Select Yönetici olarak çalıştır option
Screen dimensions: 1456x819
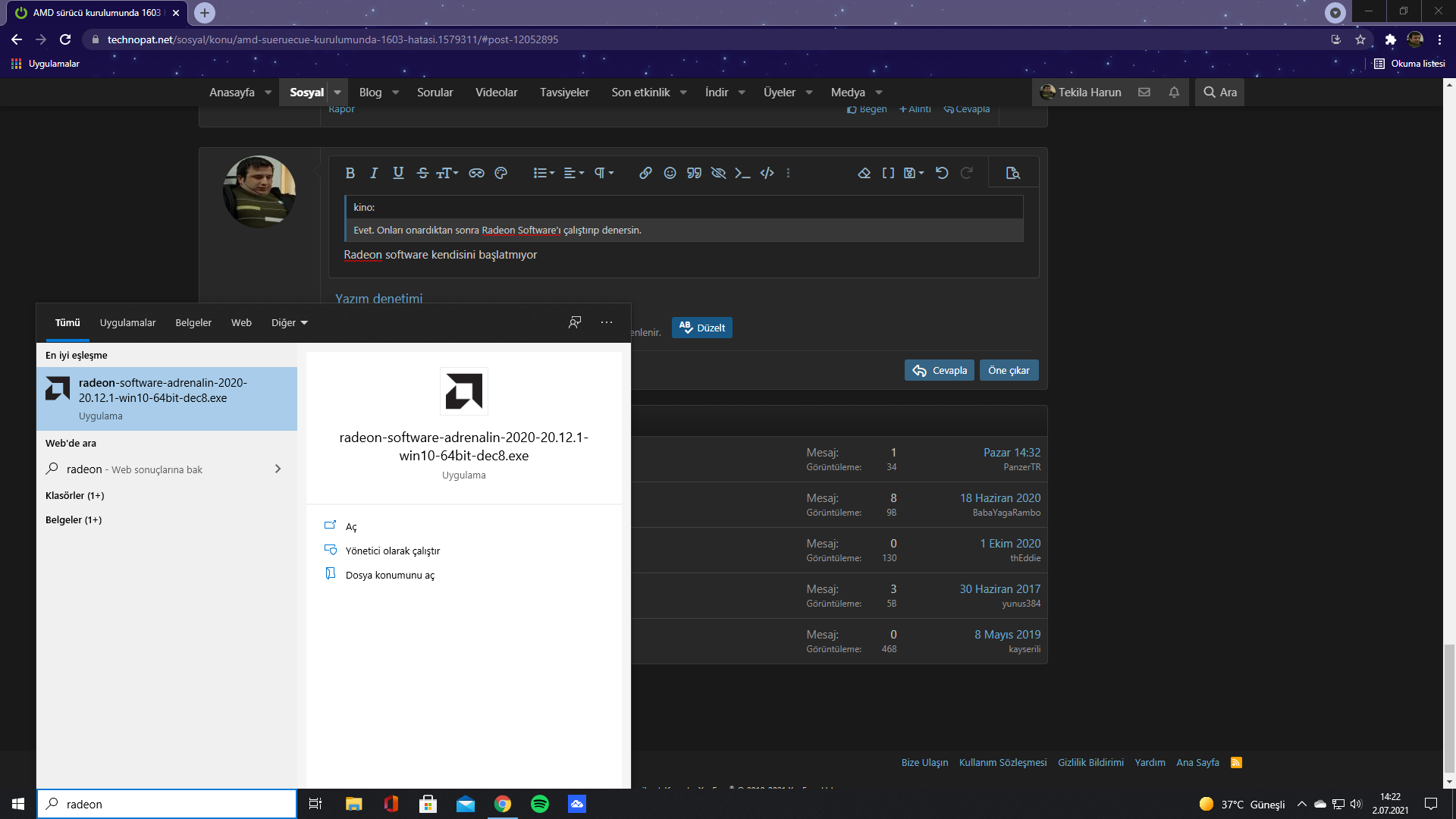tap(392, 551)
